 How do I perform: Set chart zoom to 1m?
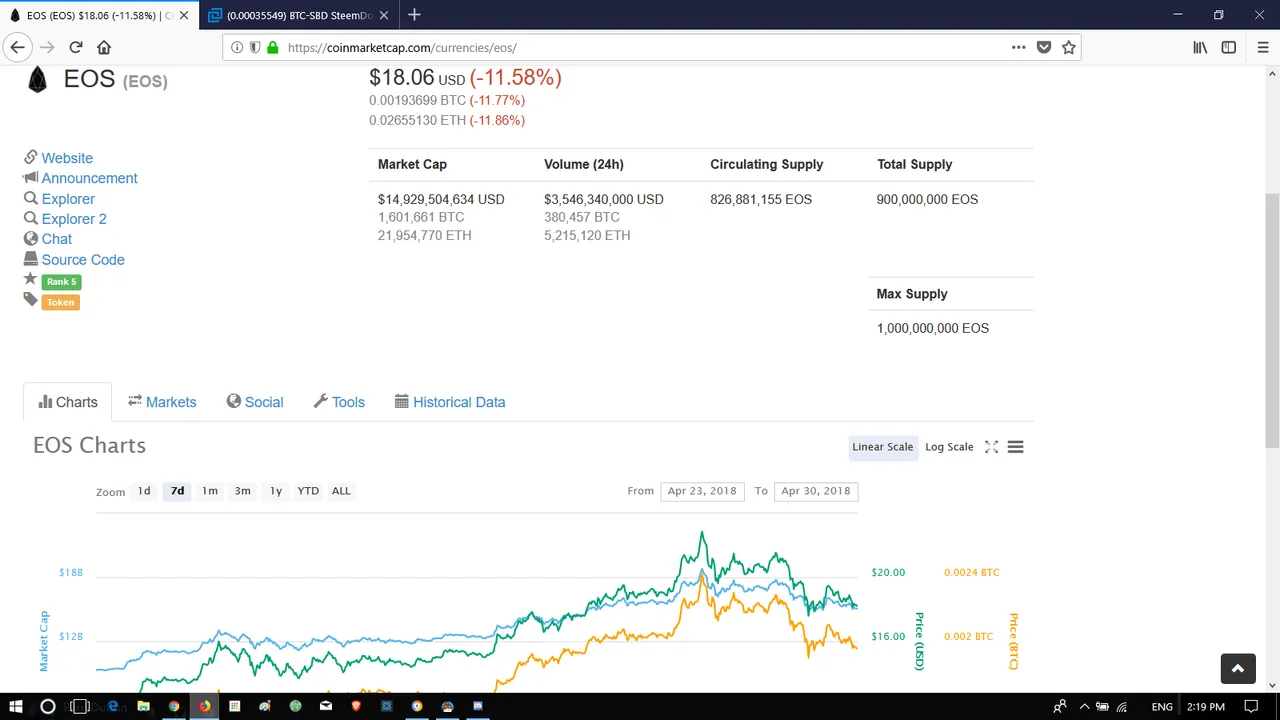(x=210, y=491)
